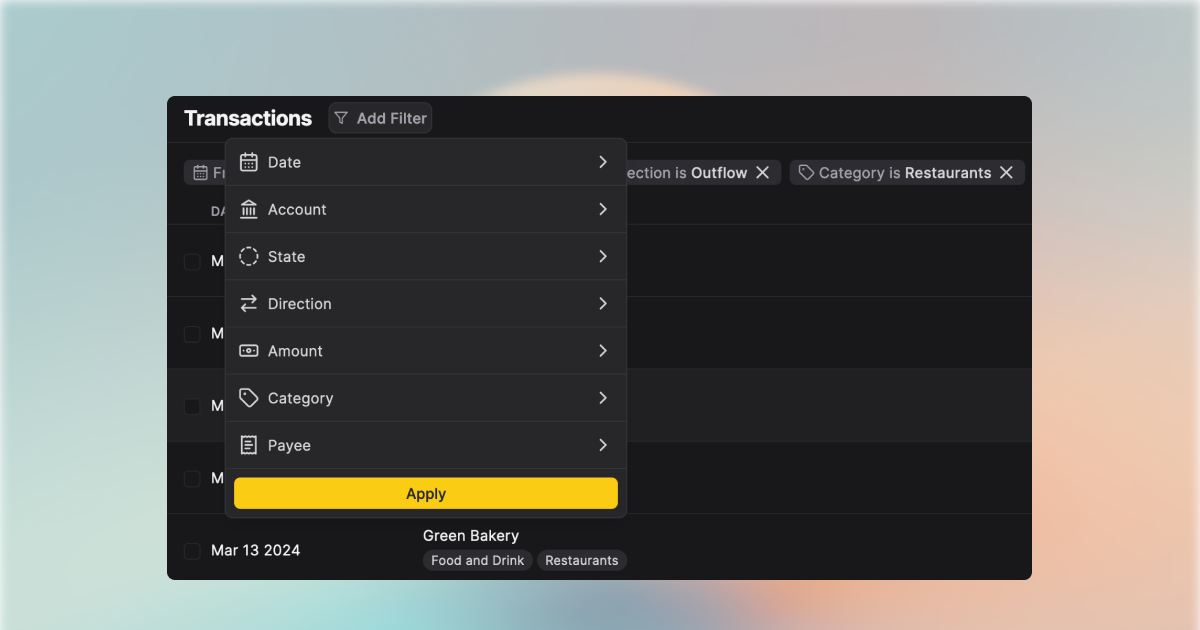Select the first transaction row checkbox
Screen dimensions: 1200x630
pyautogui.click(x=192, y=261)
